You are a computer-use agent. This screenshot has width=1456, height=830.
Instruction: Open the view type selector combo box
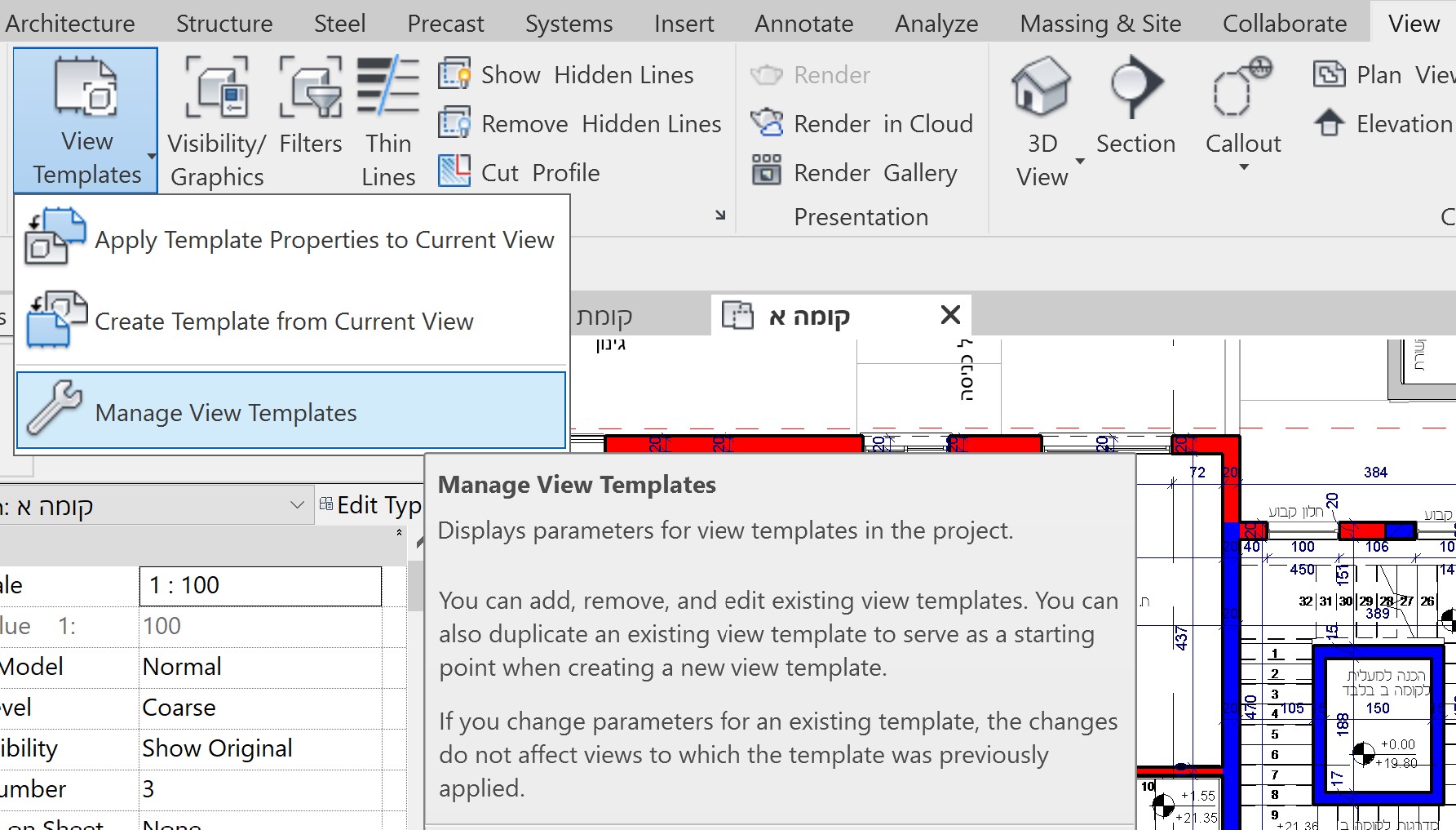(x=155, y=506)
